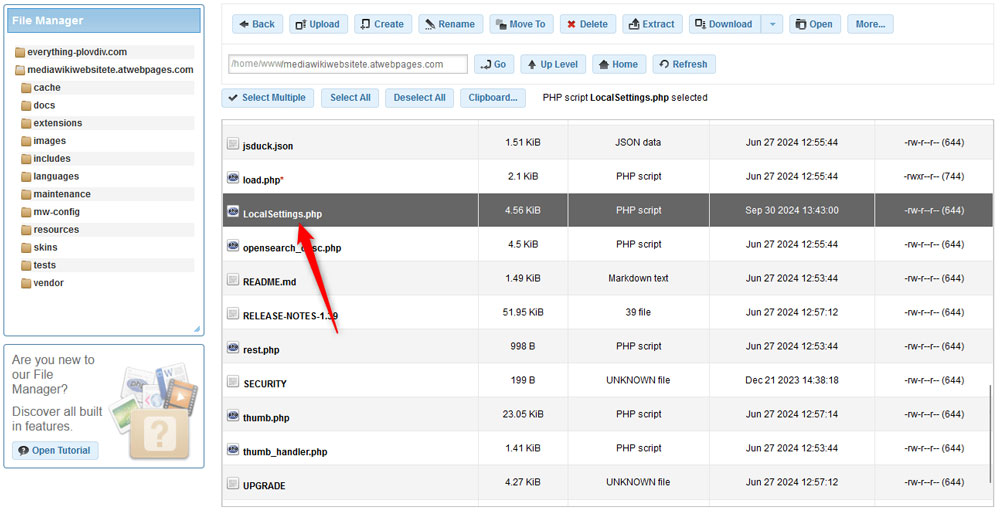
Task: Rename the selected file
Action: [450, 24]
